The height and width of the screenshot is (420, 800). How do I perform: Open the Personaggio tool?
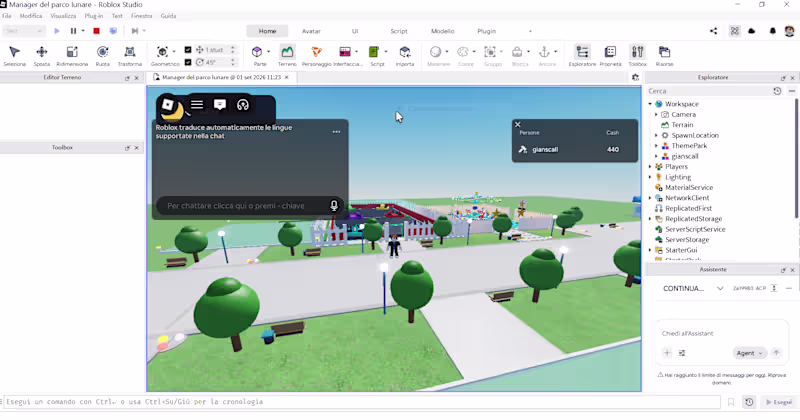(316, 56)
